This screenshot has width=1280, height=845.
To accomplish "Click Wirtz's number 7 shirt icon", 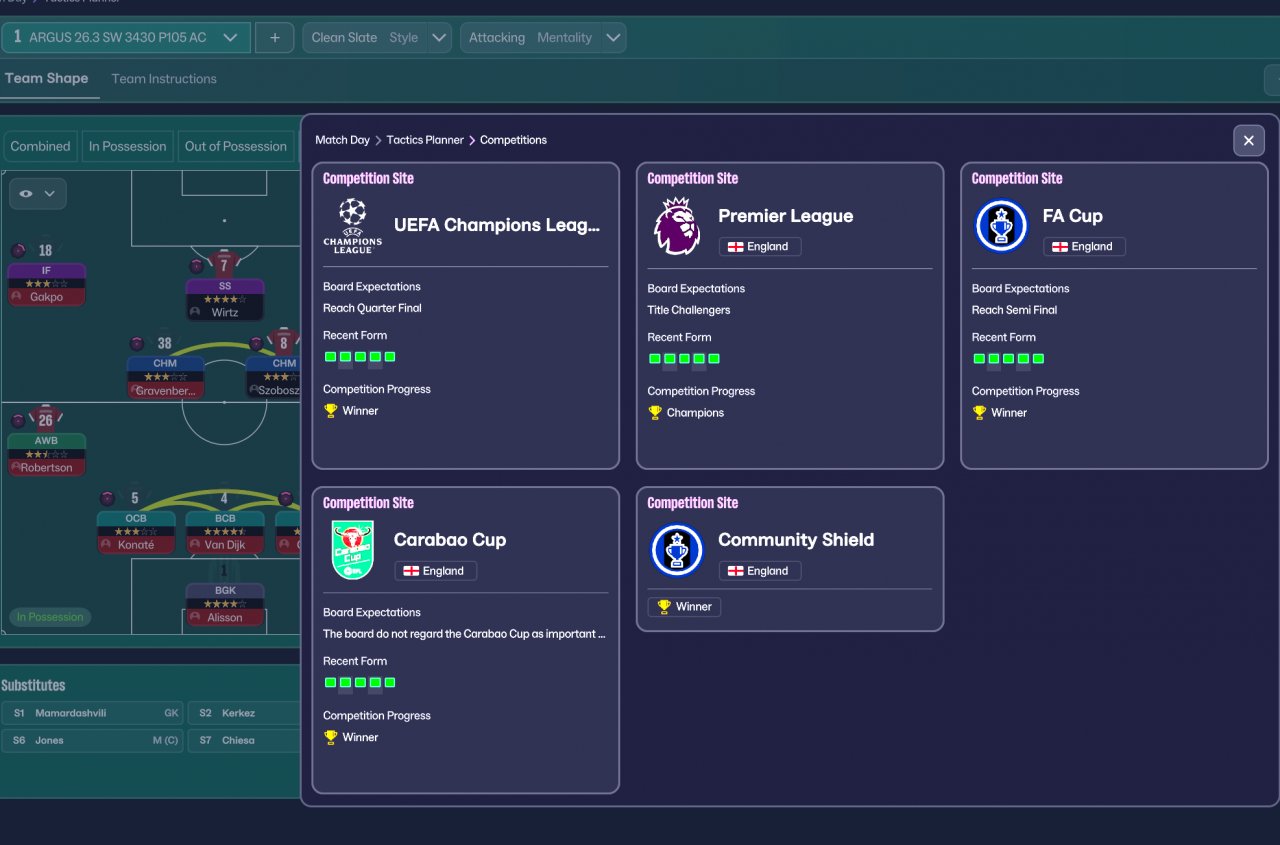I will 224,264.
